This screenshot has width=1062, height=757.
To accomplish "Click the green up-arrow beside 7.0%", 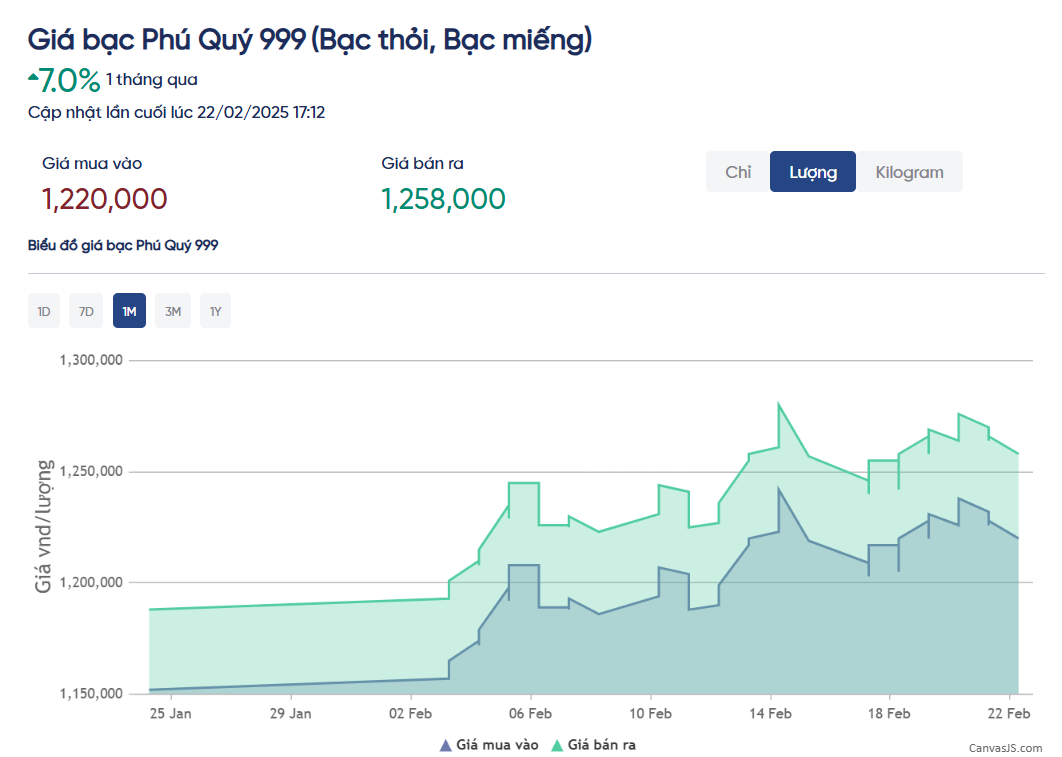I will [x=33, y=76].
